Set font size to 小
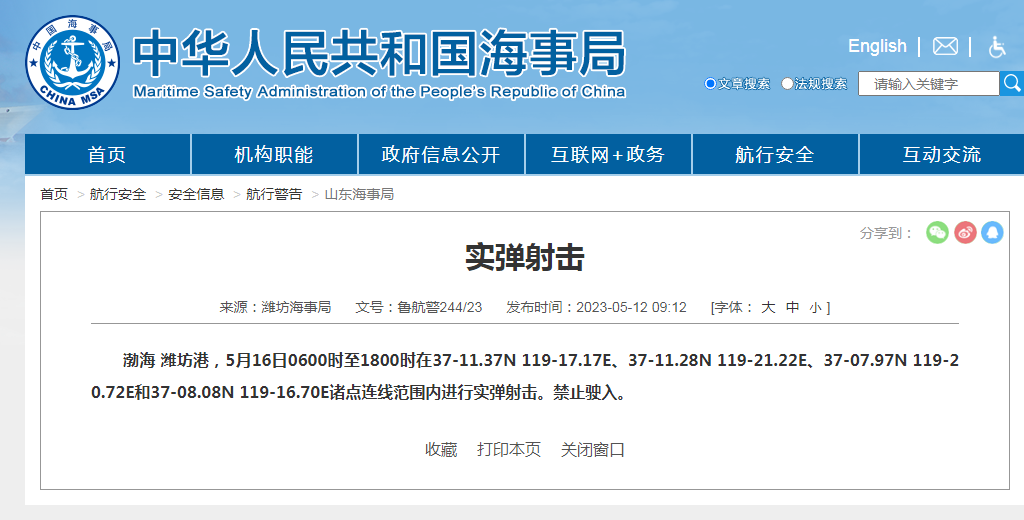 click(x=815, y=308)
